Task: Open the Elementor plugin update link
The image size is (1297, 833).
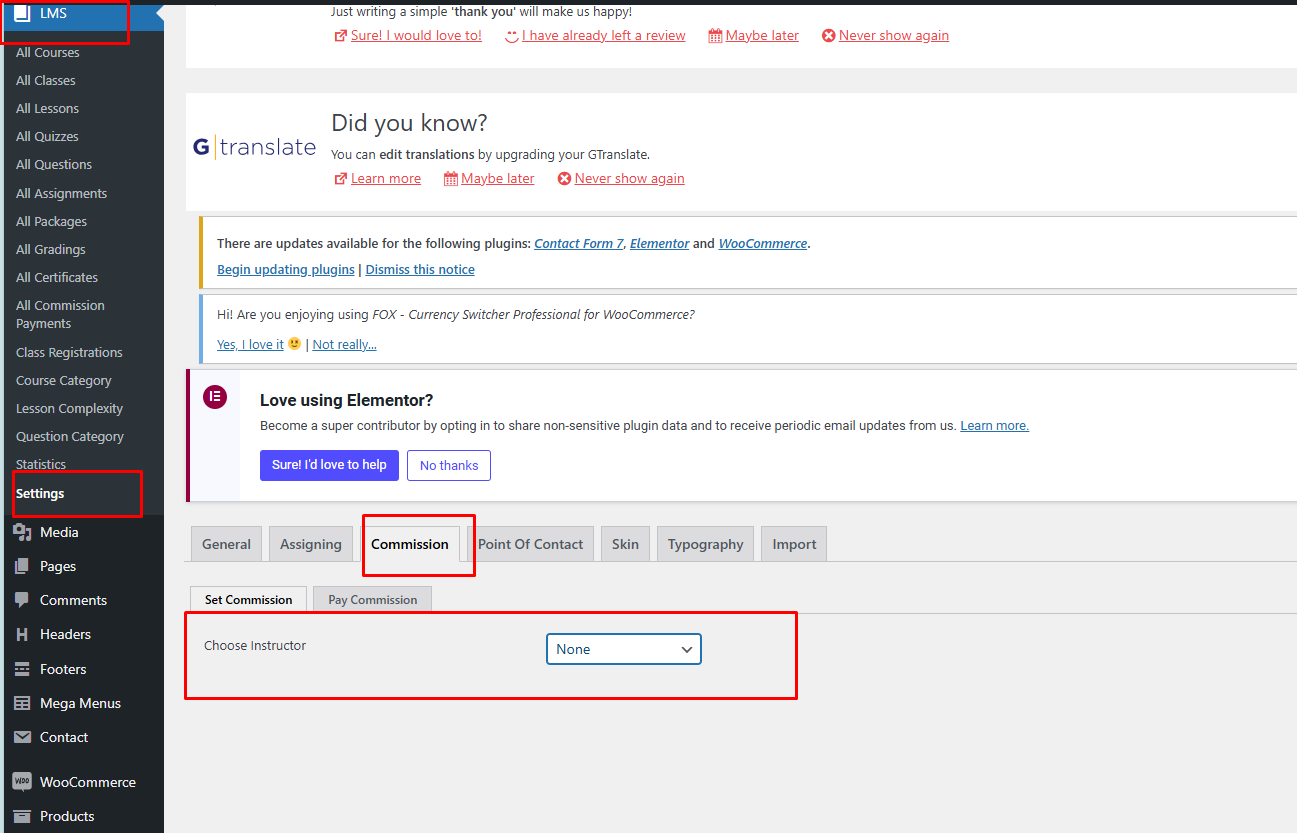Action: coord(659,243)
